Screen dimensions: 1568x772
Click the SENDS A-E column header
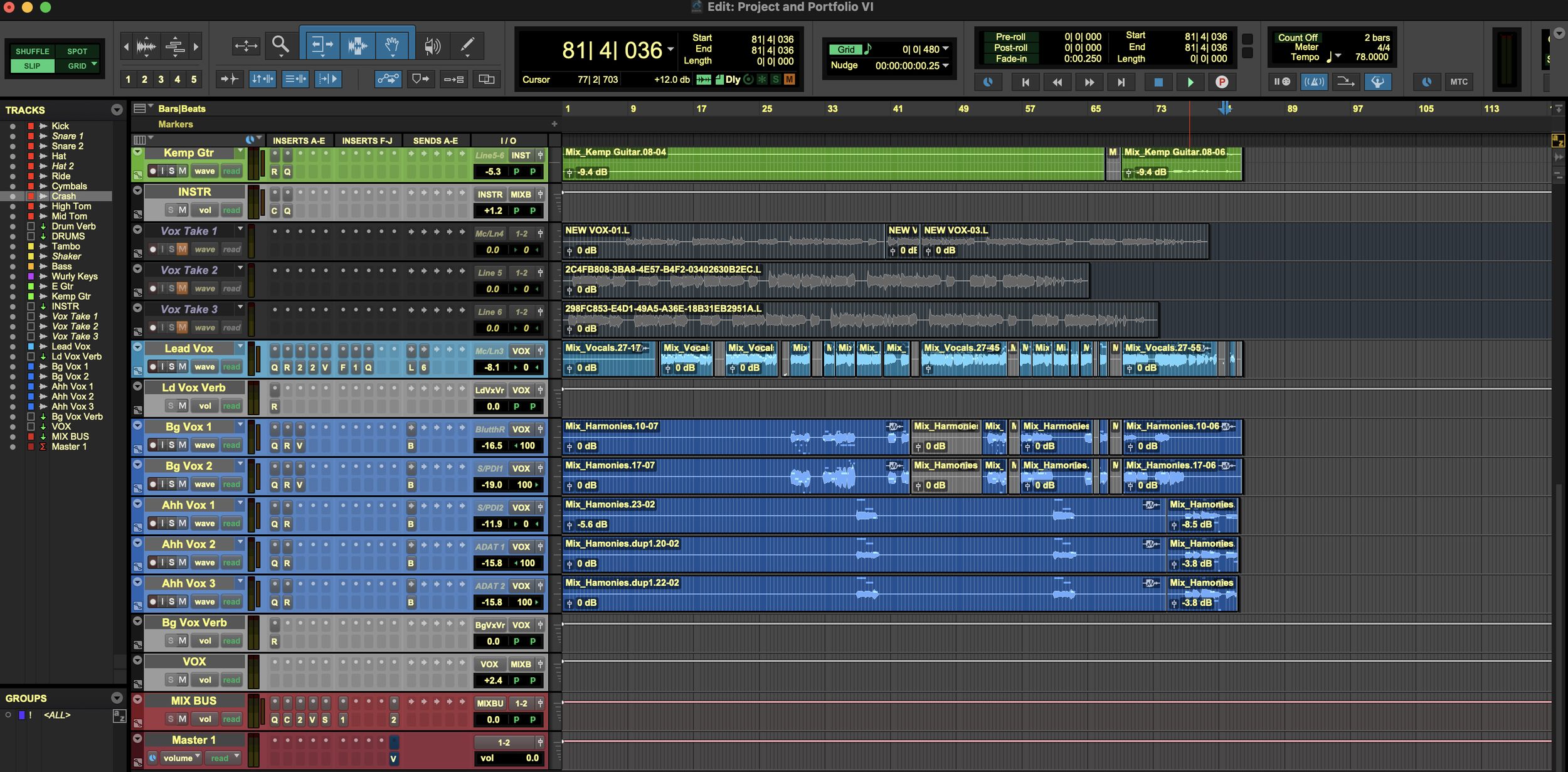[x=435, y=140]
